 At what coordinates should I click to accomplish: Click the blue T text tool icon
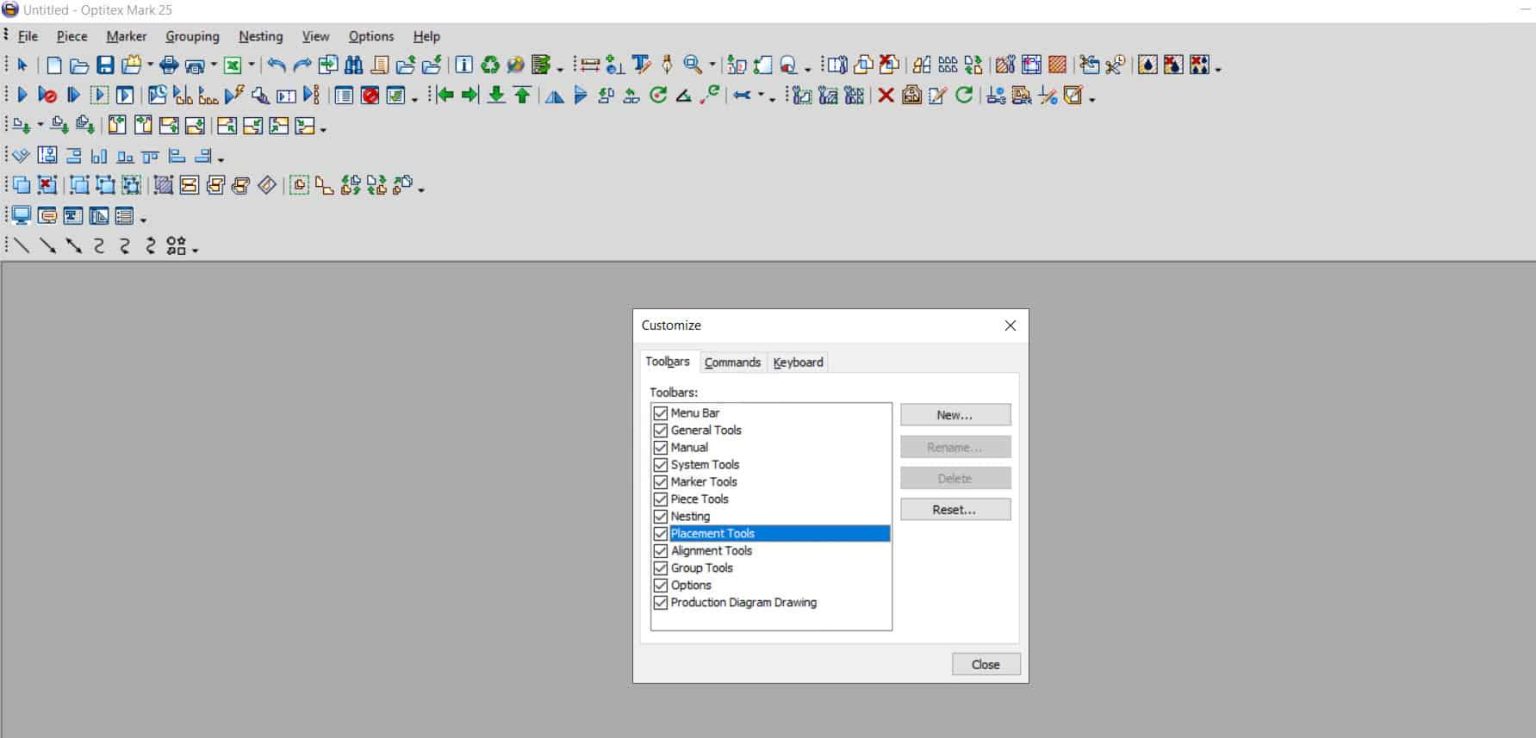(x=641, y=65)
